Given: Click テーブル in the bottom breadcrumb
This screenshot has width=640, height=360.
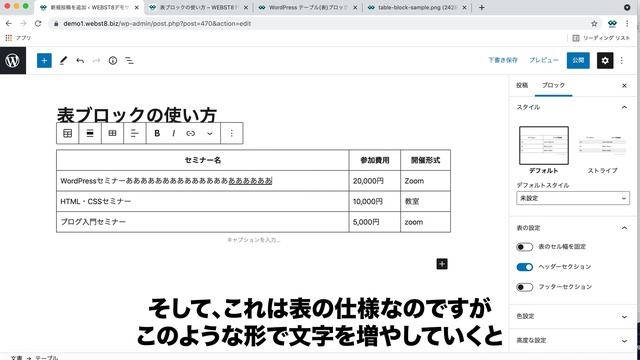Looking at the screenshot, I should click(x=46, y=358).
